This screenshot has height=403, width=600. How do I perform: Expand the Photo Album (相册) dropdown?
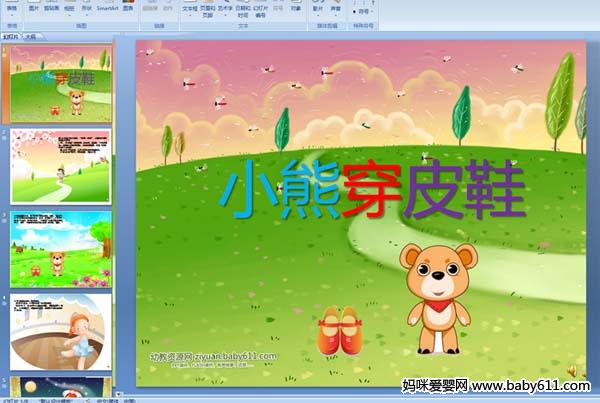click(x=68, y=9)
